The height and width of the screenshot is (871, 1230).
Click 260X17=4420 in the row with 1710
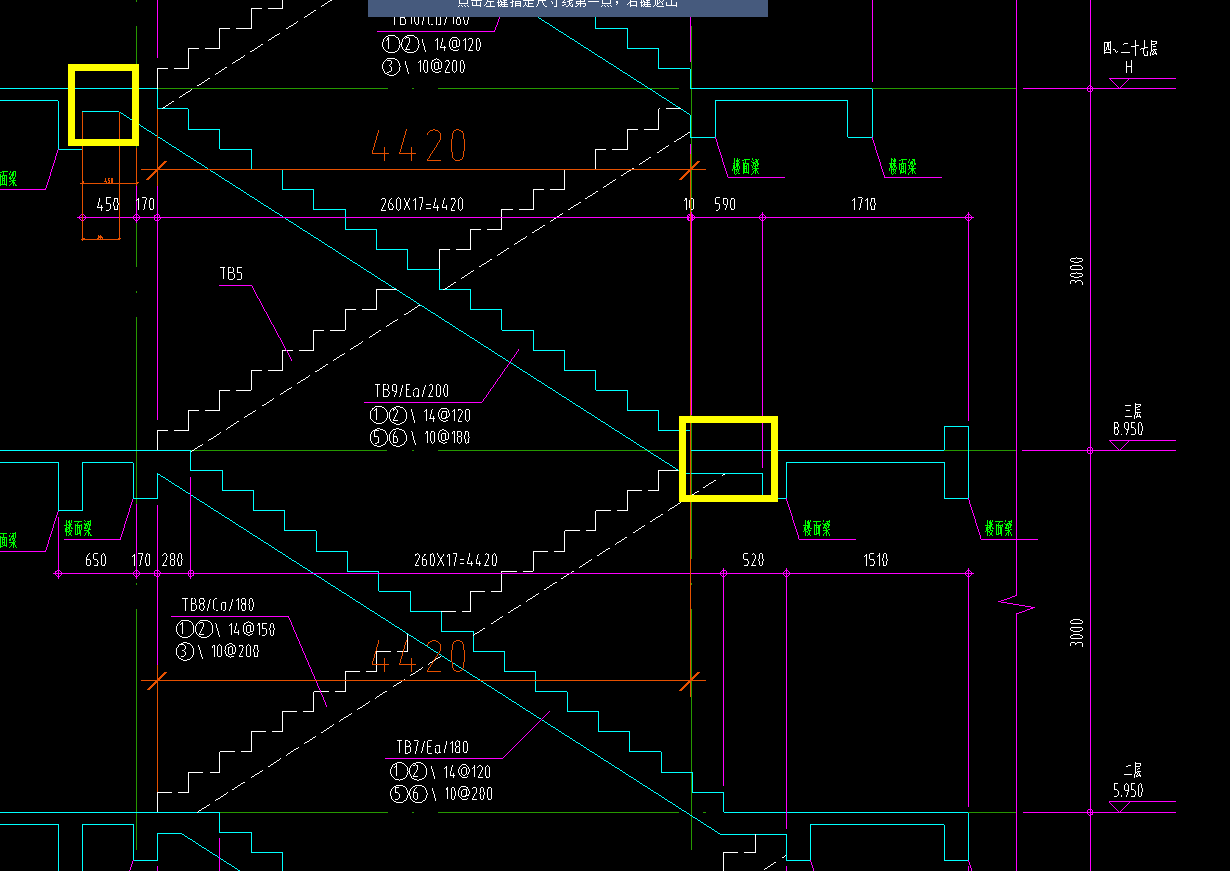pyautogui.click(x=422, y=204)
